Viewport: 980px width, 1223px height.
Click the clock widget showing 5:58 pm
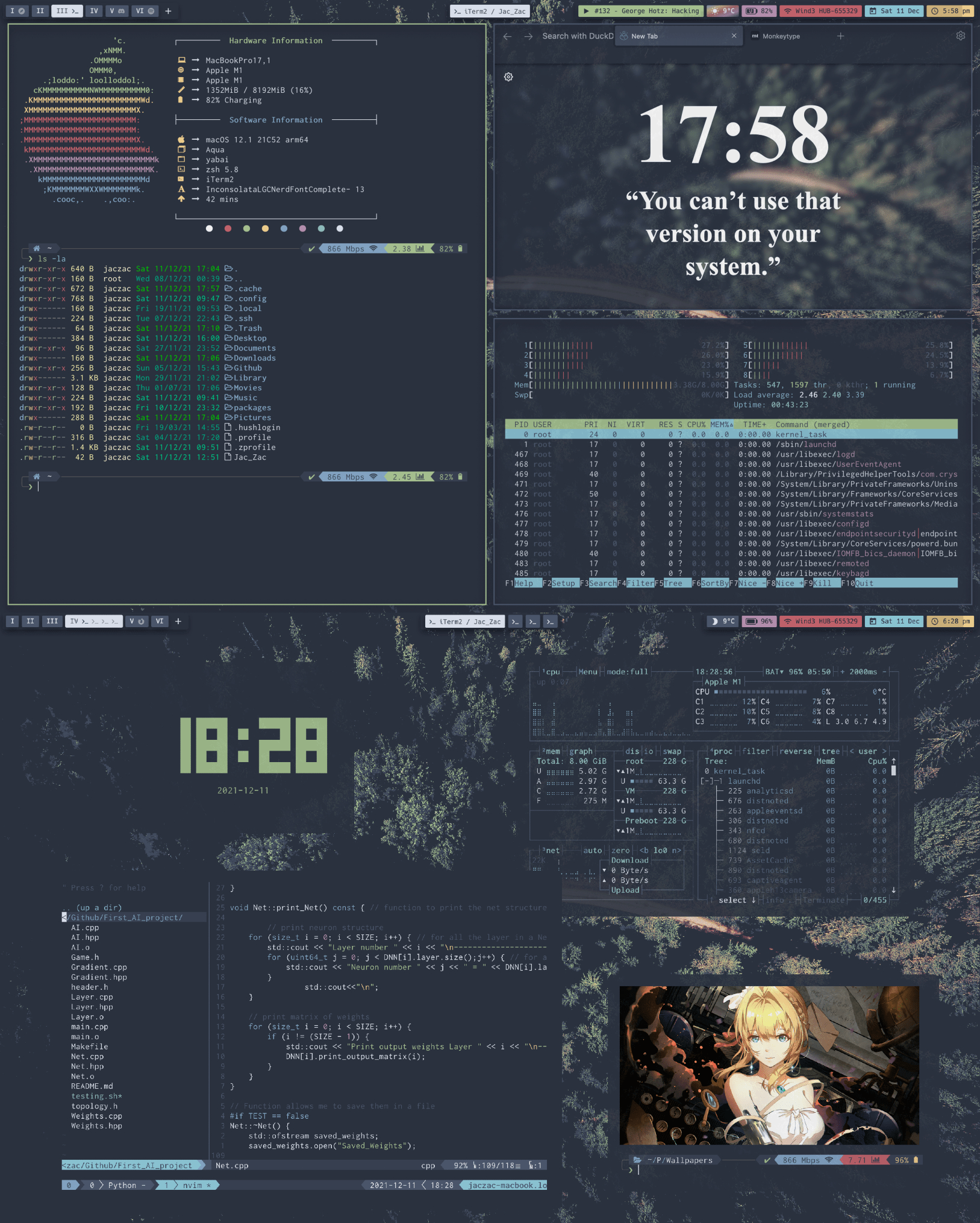950,11
